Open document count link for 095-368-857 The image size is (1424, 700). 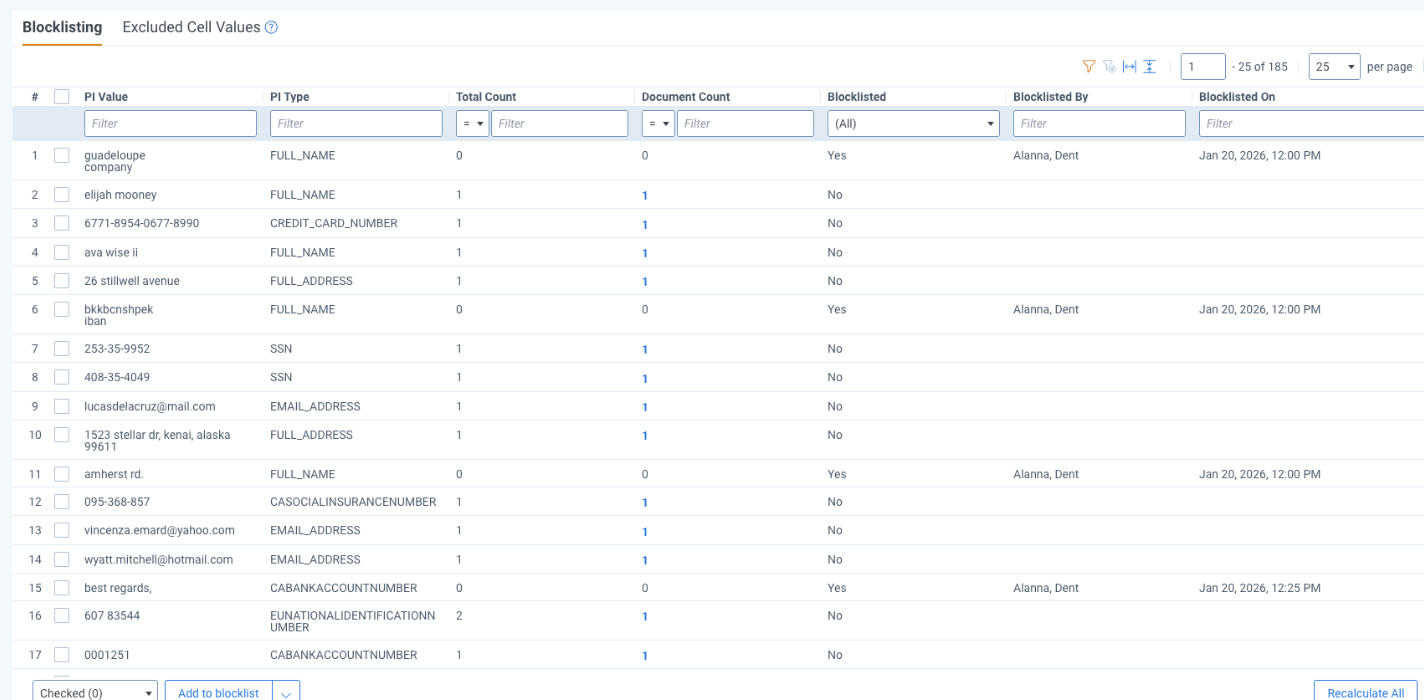pos(645,503)
